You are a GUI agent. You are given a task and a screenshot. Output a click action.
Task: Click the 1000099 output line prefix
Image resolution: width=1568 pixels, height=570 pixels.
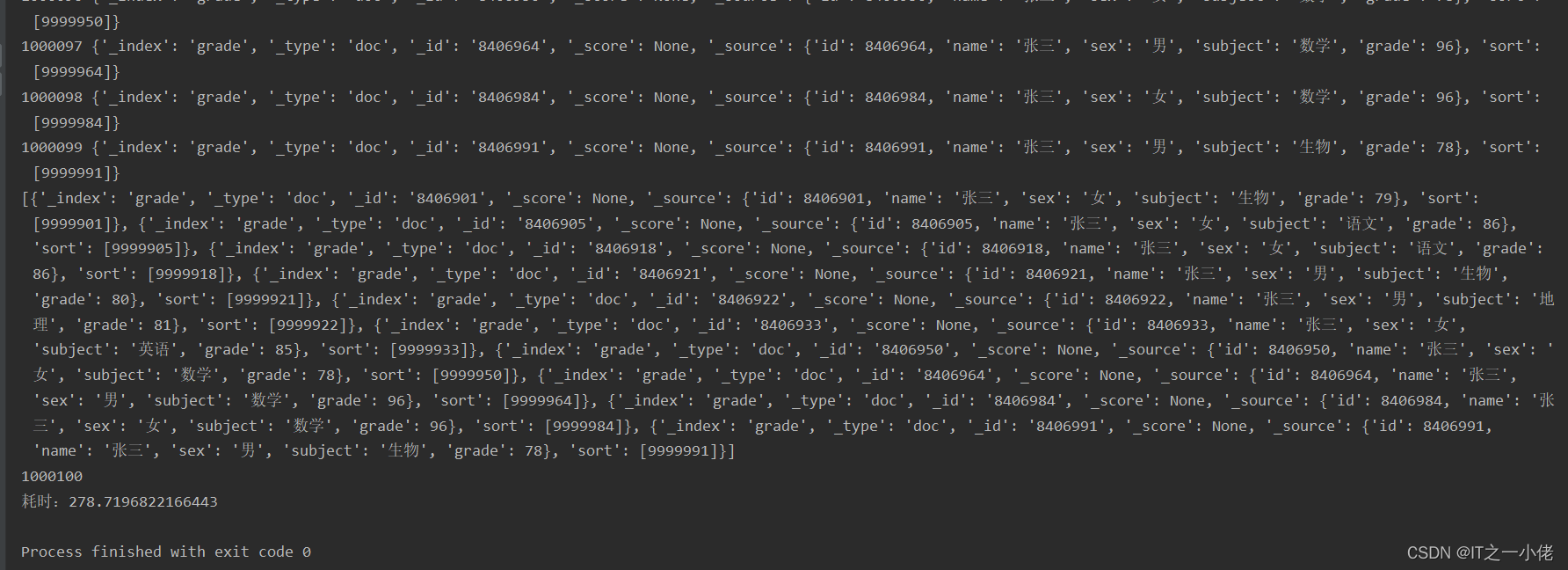(52, 147)
